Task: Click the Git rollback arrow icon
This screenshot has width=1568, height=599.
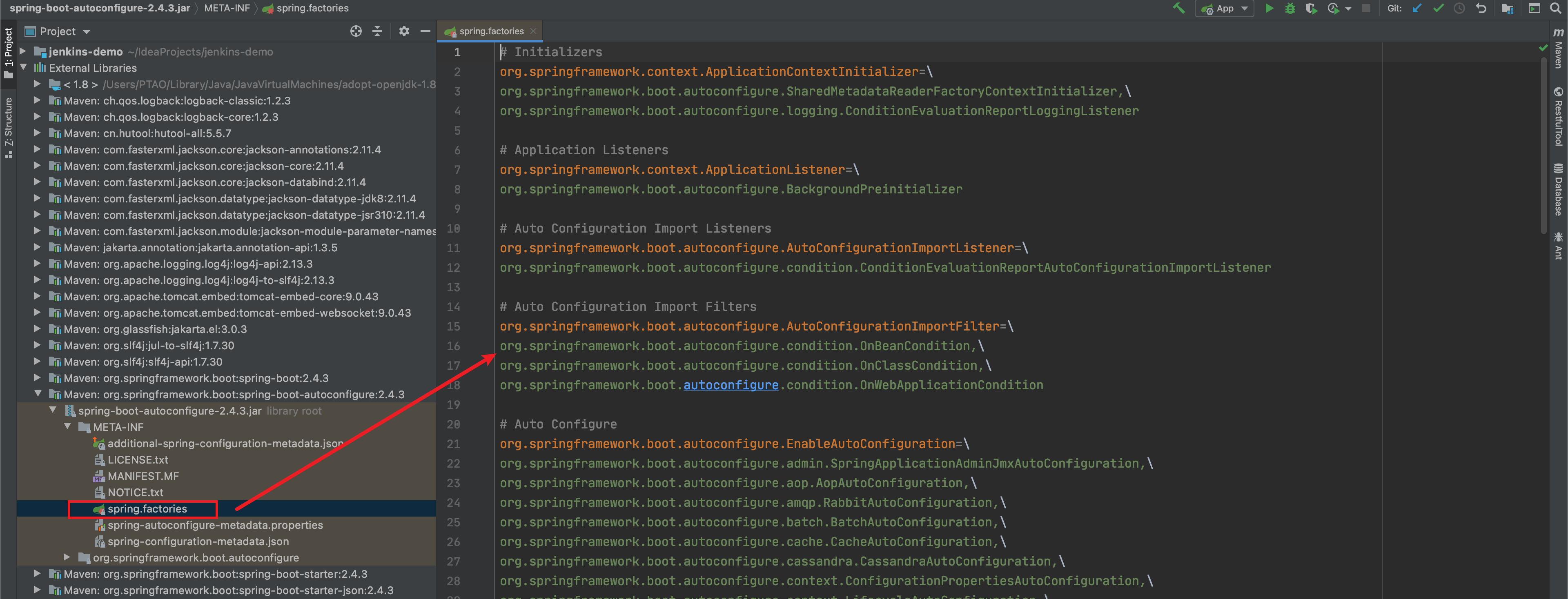Action: (1481, 9)
